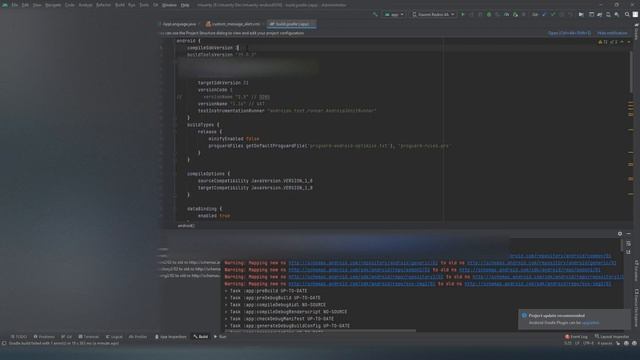The height and width of the screenshot is (360, 640).
Task: Click Hide notification link
Action: 612,33
